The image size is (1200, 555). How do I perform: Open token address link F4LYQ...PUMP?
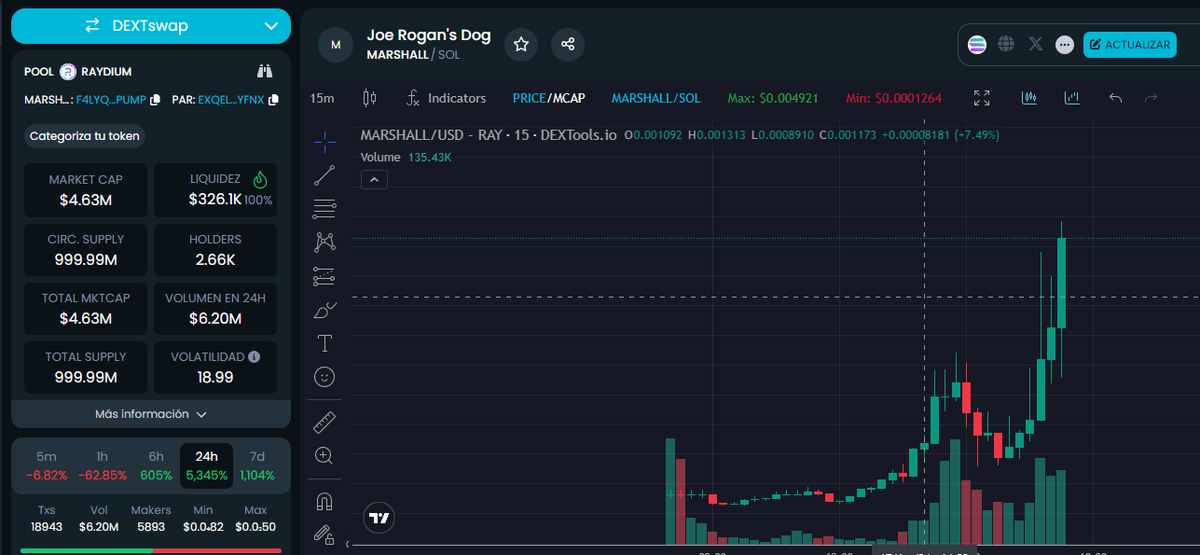click(x=111, y=100)
